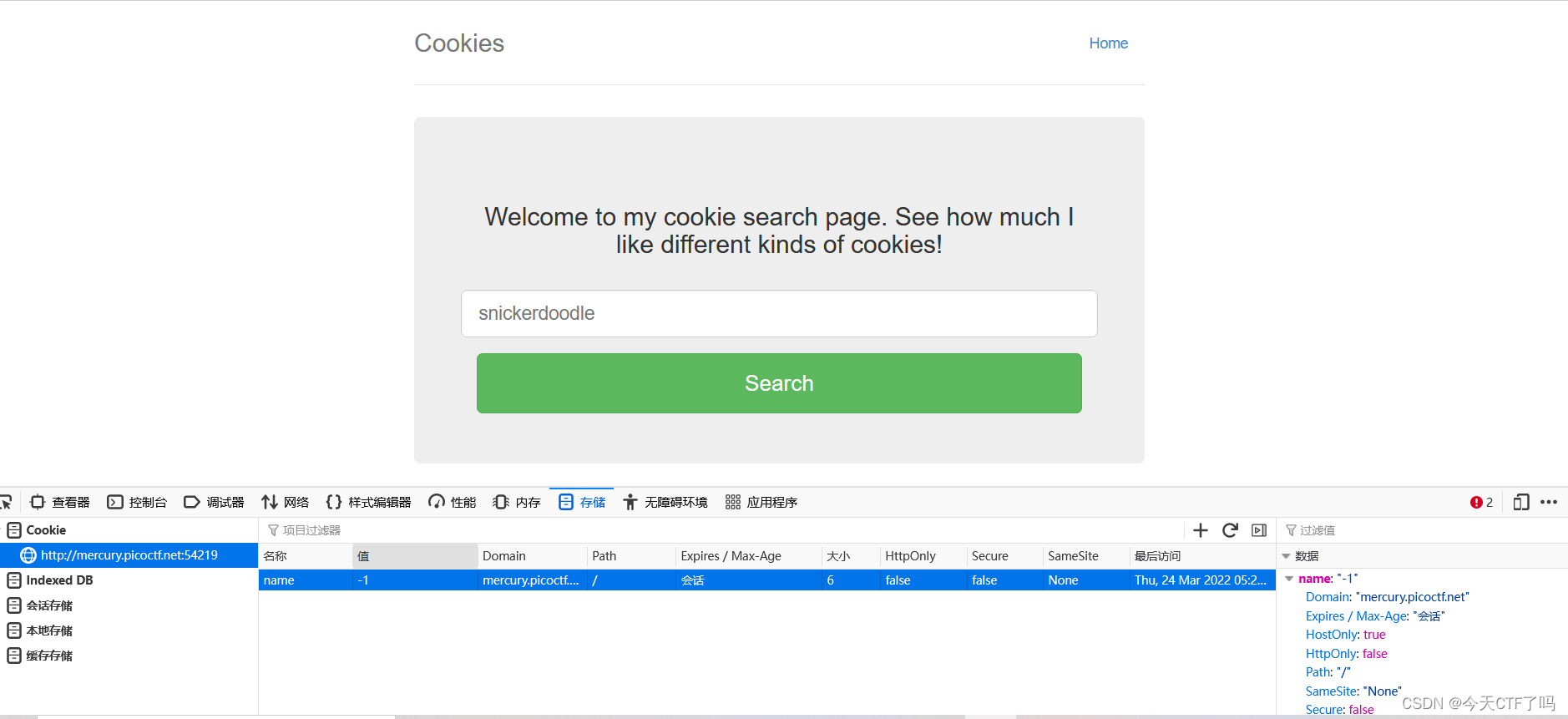Click the green Search button

tap(778, 382)
